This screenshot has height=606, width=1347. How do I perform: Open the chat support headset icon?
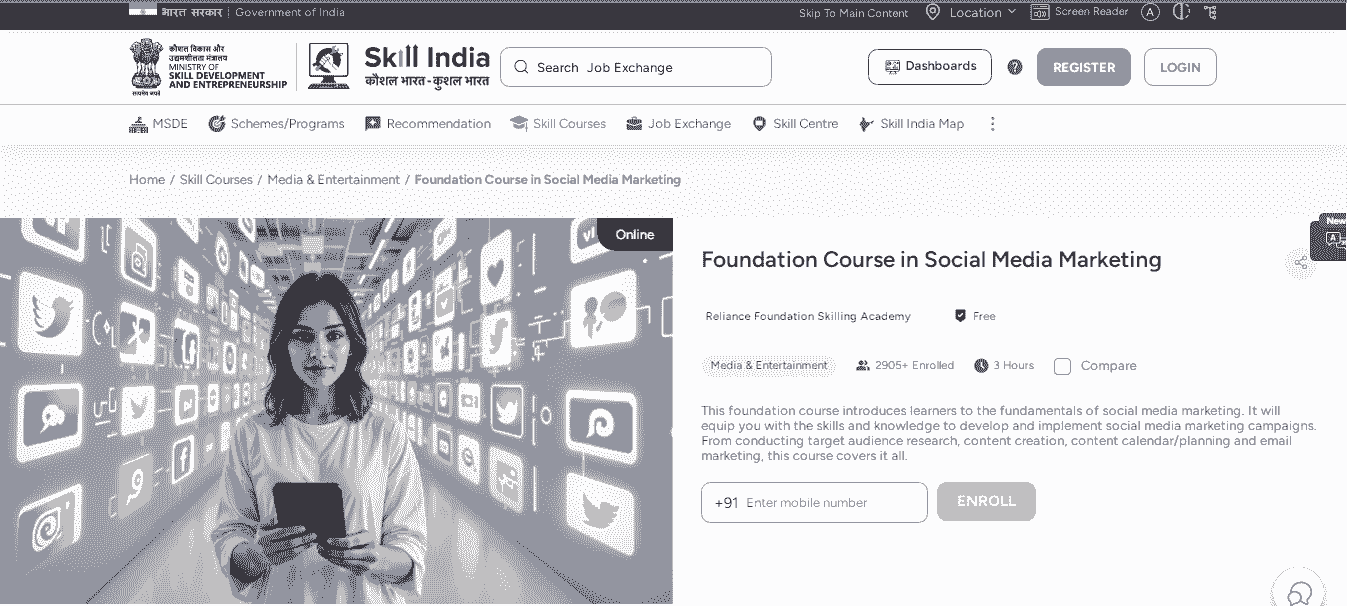point(1299,592)
